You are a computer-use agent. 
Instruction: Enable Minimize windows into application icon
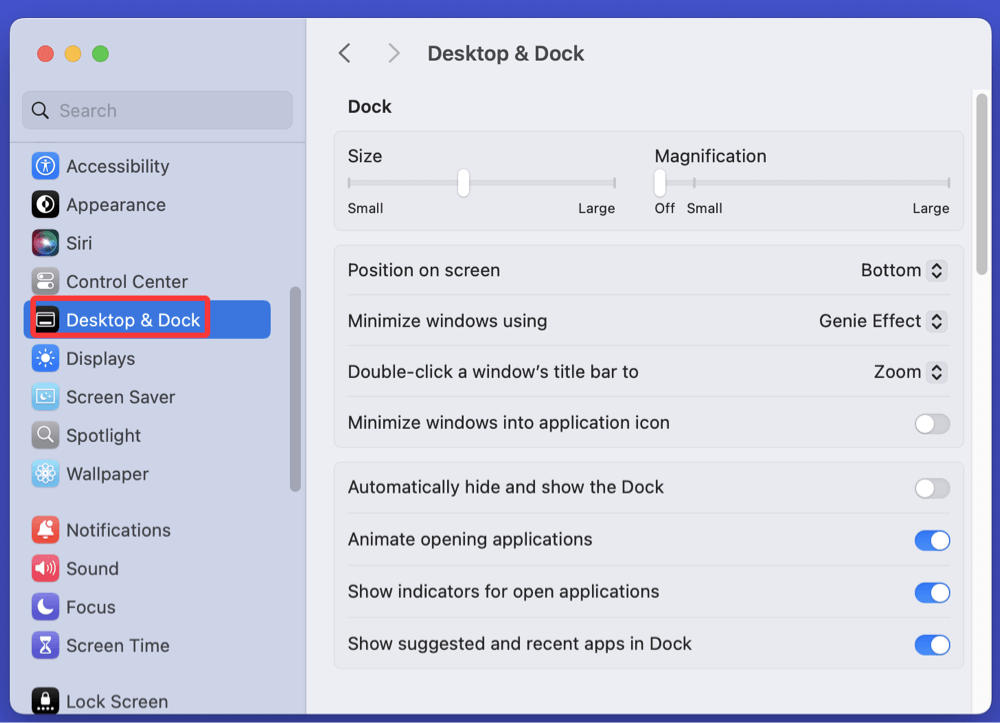pos(931,424)
